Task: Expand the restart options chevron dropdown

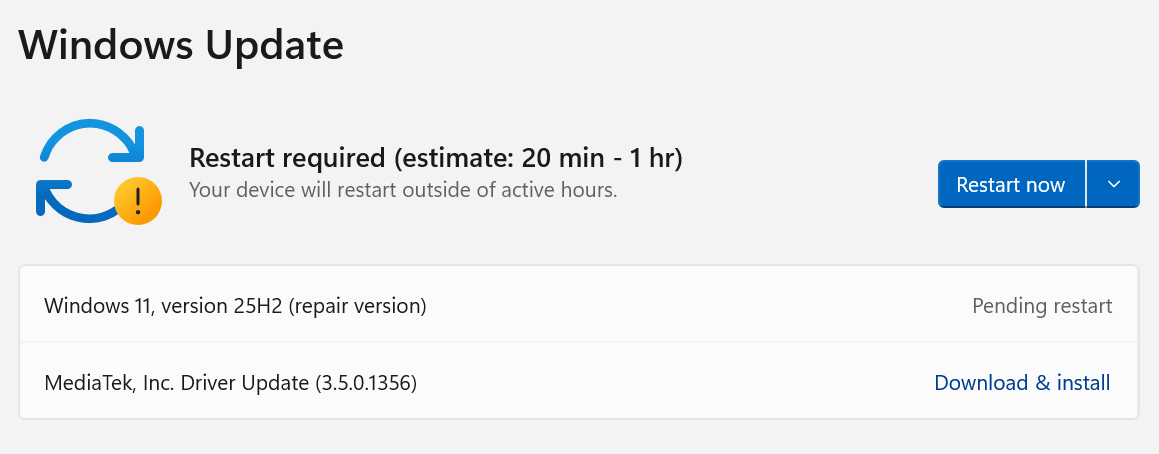Action: click(x=1113, y=184)
